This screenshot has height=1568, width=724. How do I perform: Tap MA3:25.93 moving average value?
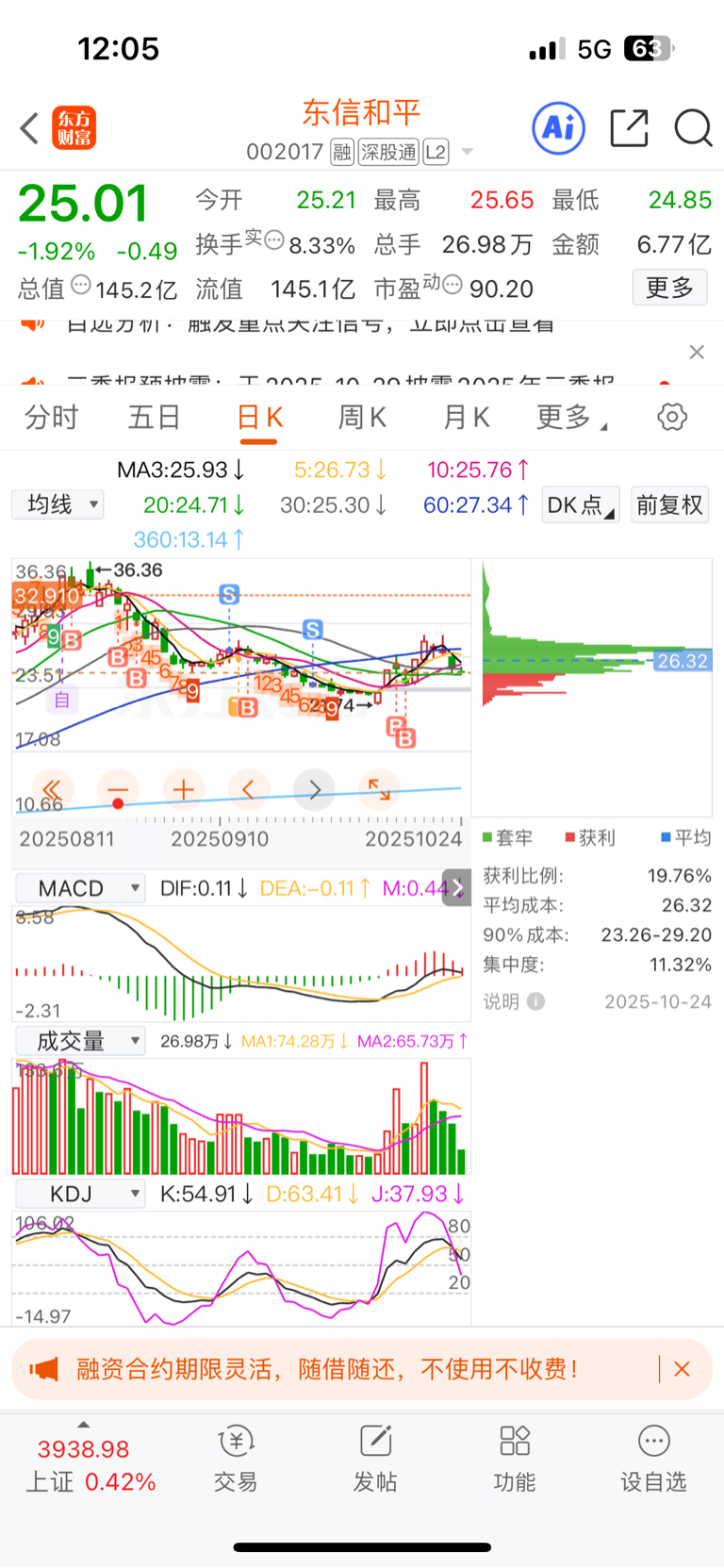(181, 470)
